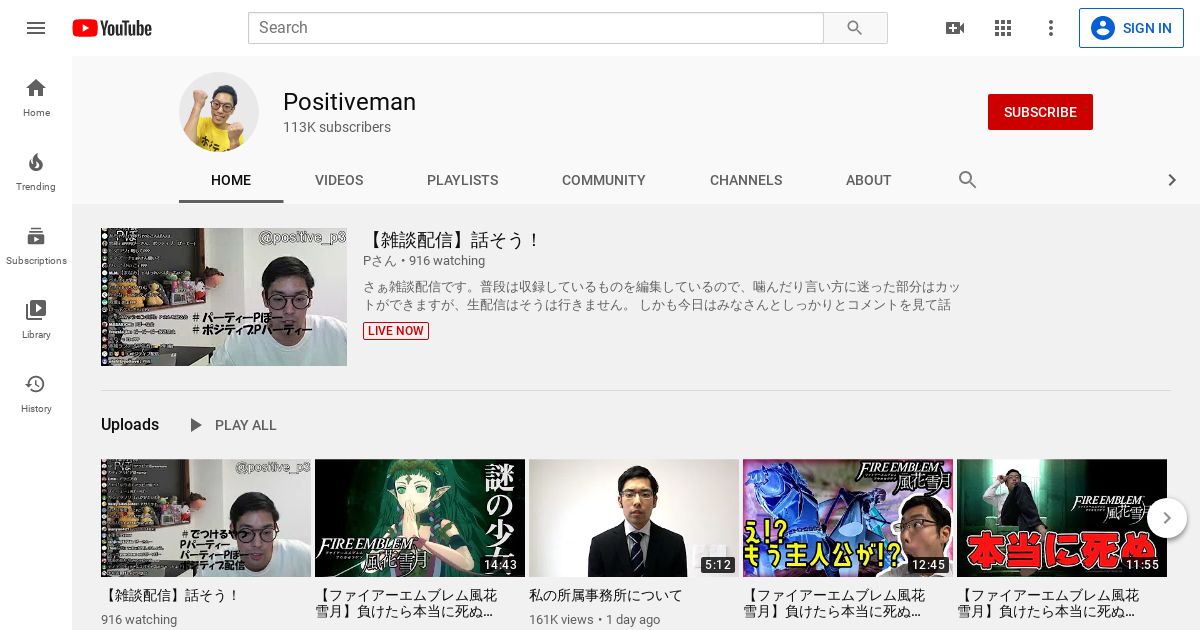Open the YouTube apps grid icon
This screenshot has width=1200, height=630.
[1003, 28]
